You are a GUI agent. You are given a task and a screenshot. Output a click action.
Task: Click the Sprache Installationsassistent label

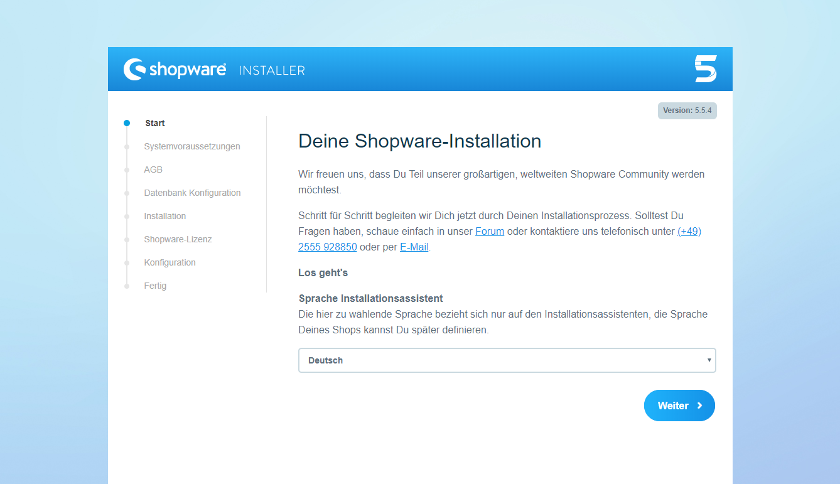[371, 299]
